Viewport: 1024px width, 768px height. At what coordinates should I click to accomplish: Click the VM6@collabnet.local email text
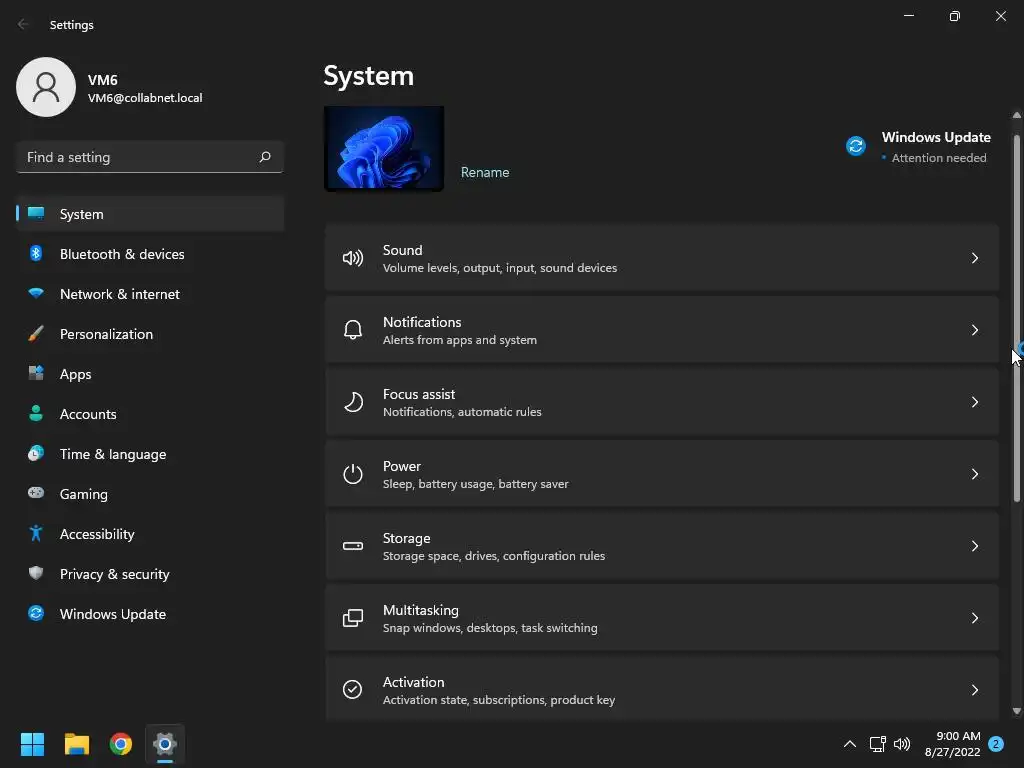pos(145,98)
